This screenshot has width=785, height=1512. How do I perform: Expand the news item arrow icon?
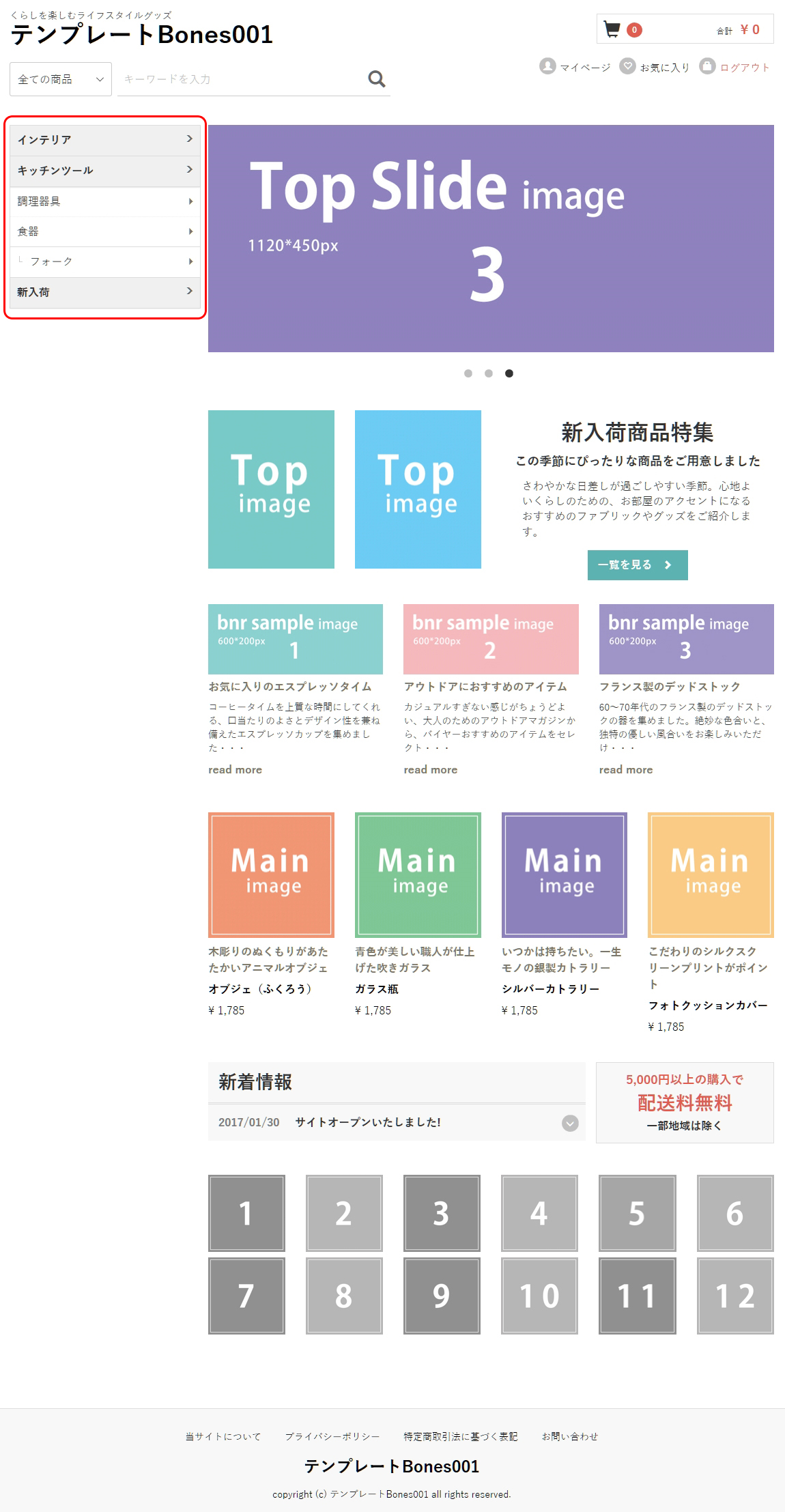570,1123
